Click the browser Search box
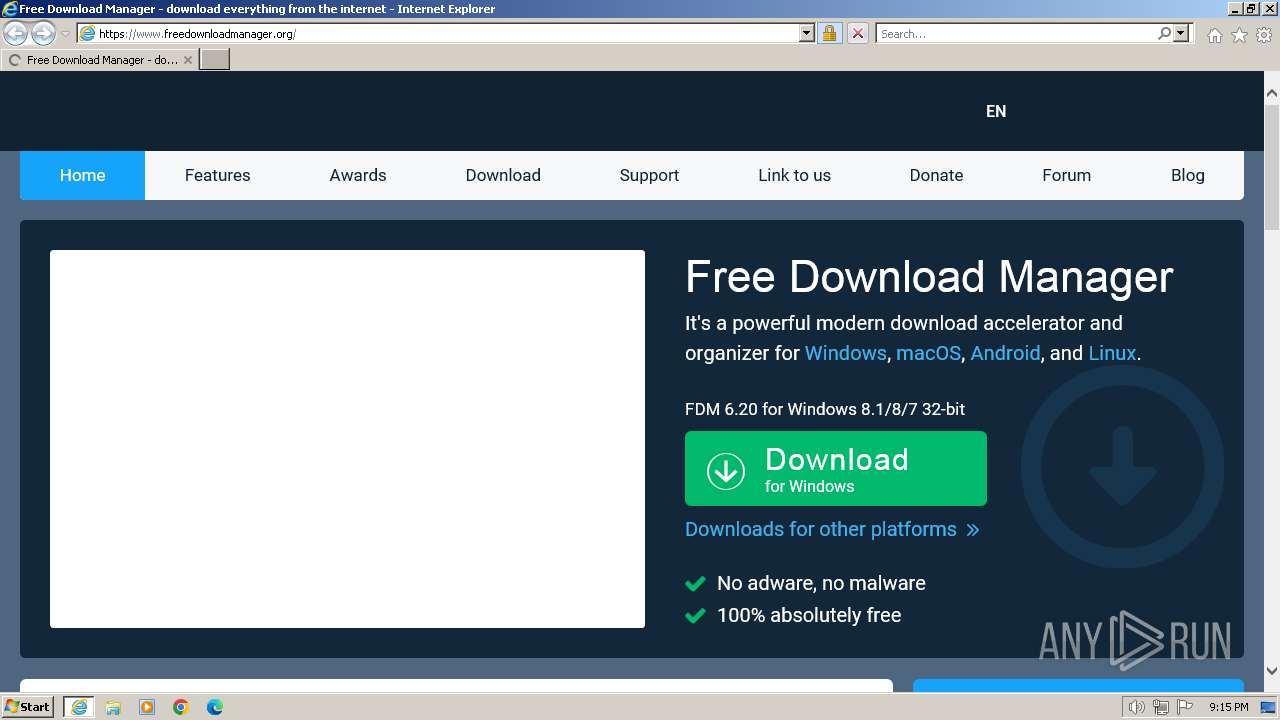 pyautogui.click(x=1015, y=33)
